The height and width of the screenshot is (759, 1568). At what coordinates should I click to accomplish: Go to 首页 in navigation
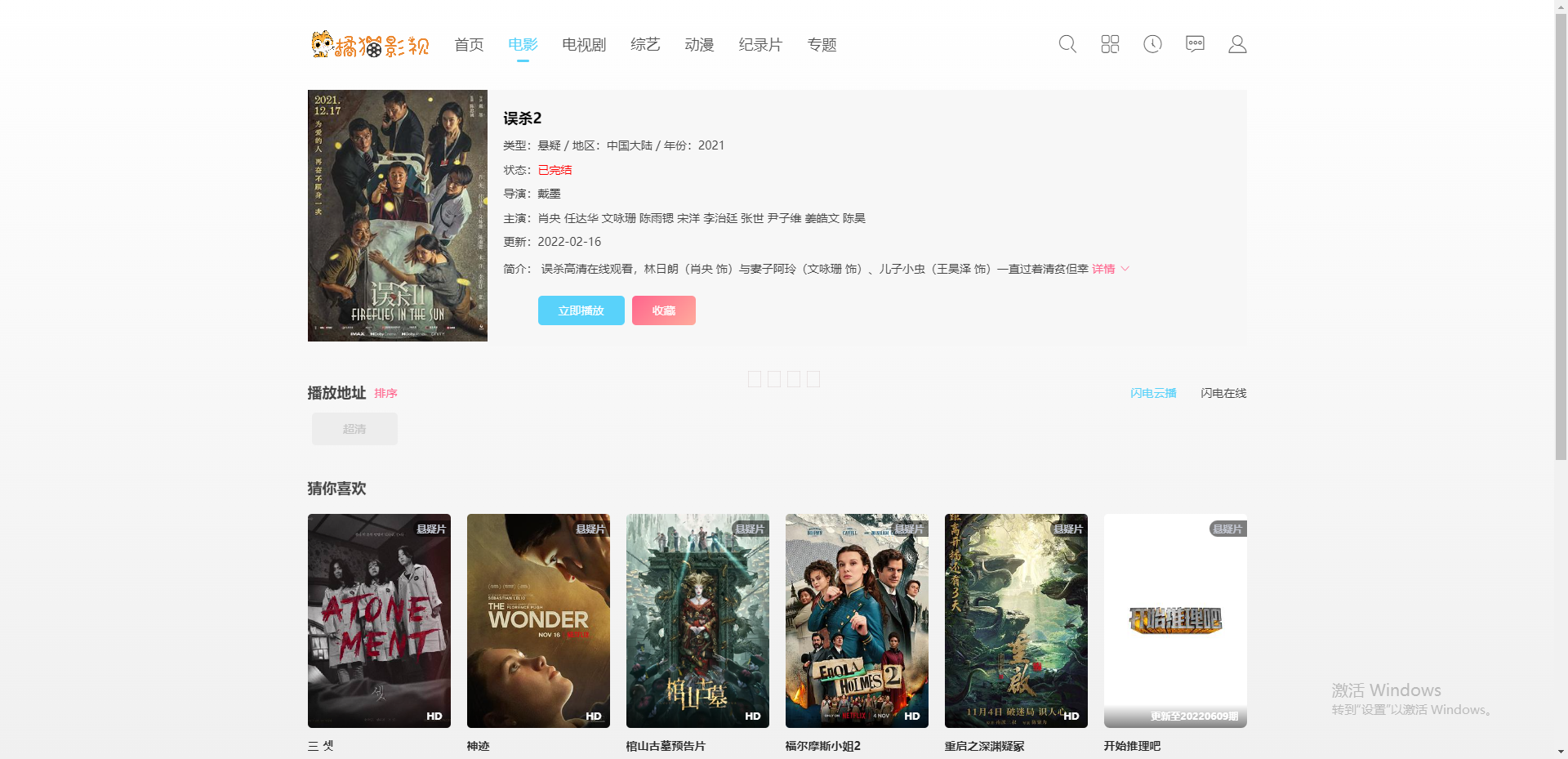coord(469,45)
